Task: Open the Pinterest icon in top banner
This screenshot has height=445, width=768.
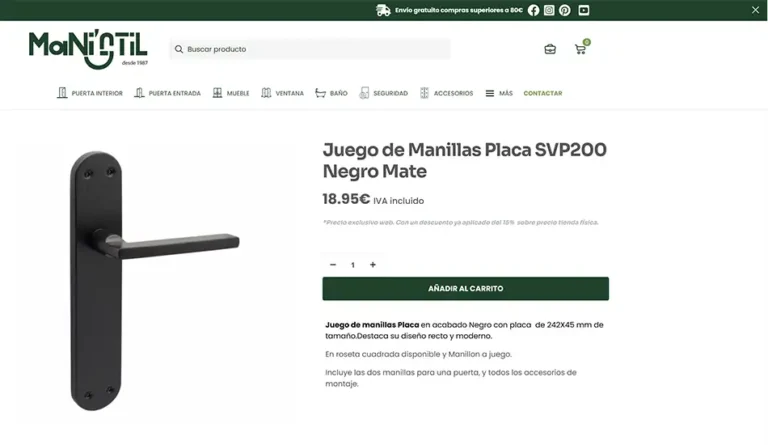Action: pos(565,10)
